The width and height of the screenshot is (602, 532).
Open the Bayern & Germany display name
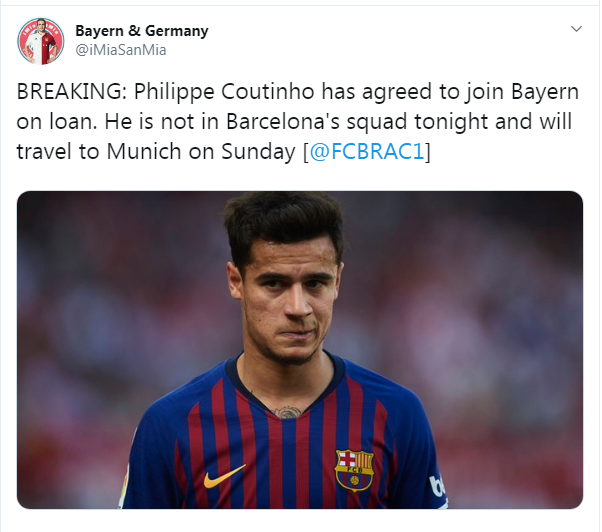pos(142,30)
